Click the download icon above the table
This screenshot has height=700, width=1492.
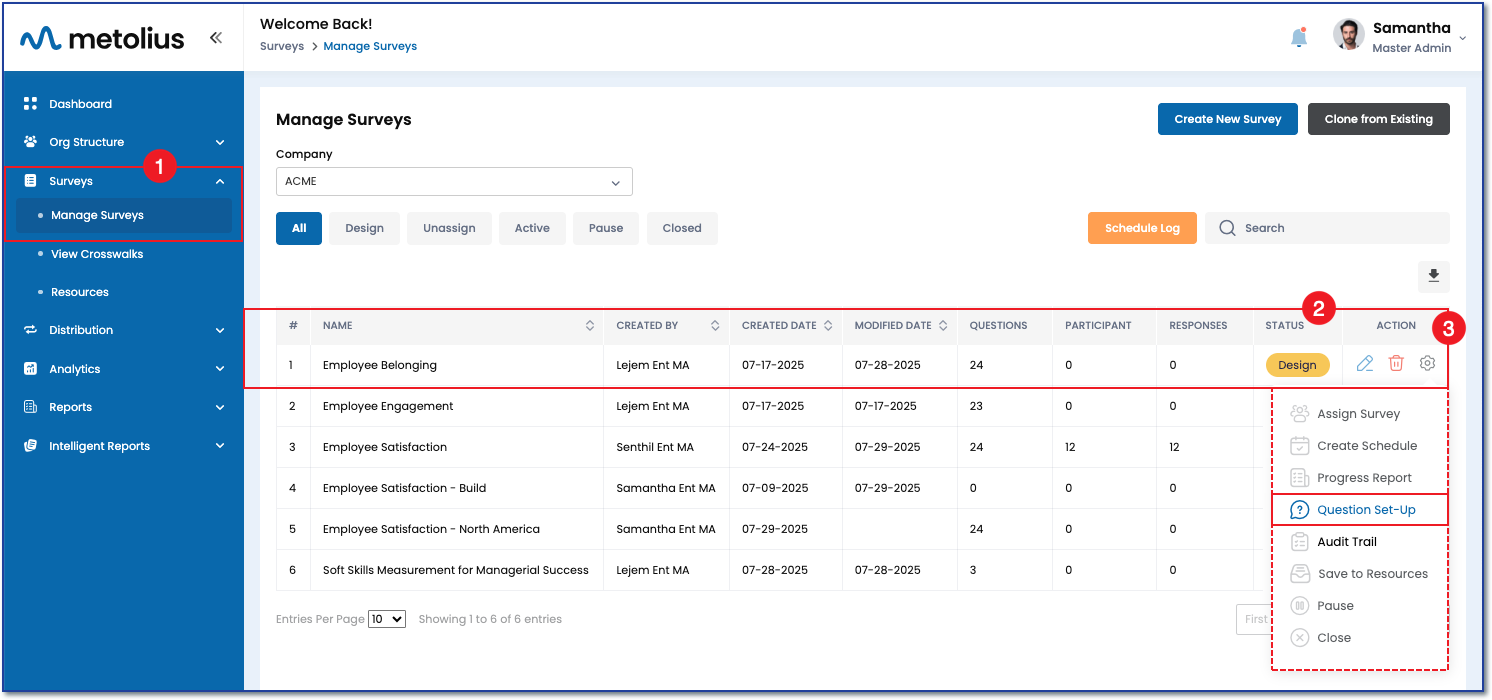(1433, 276)
